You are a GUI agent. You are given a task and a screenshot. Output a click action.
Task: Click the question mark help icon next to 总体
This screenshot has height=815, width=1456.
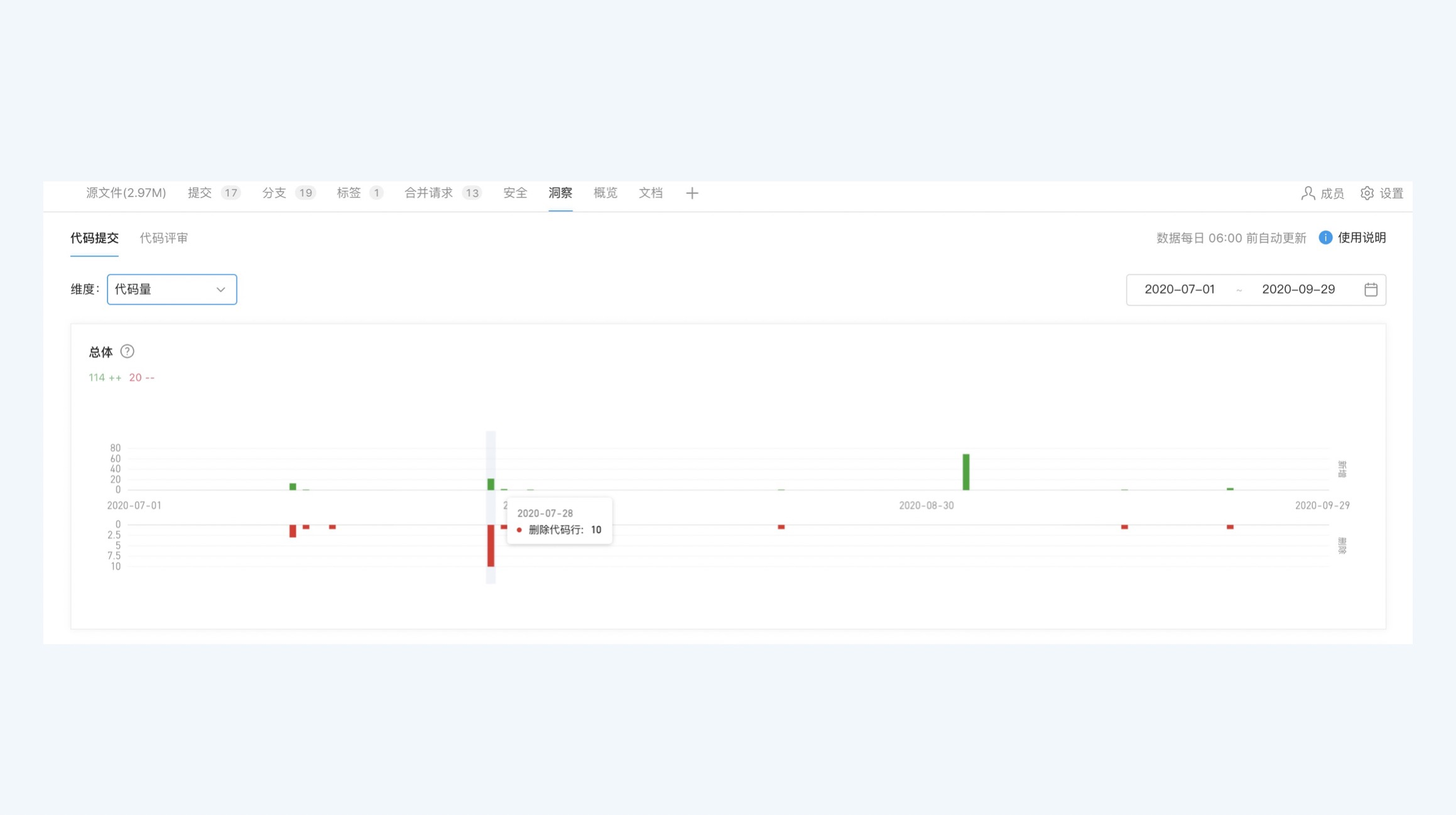pyautogui.click(x=128, y=352)
